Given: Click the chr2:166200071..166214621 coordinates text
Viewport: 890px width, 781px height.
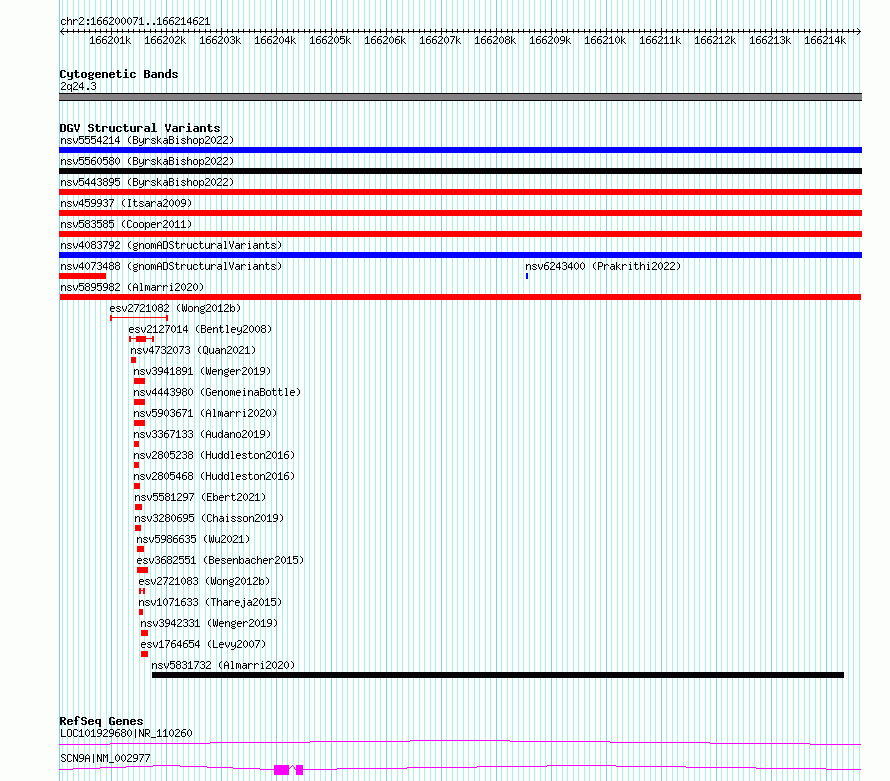Looking at the screenshot, I should pos(135,22).
